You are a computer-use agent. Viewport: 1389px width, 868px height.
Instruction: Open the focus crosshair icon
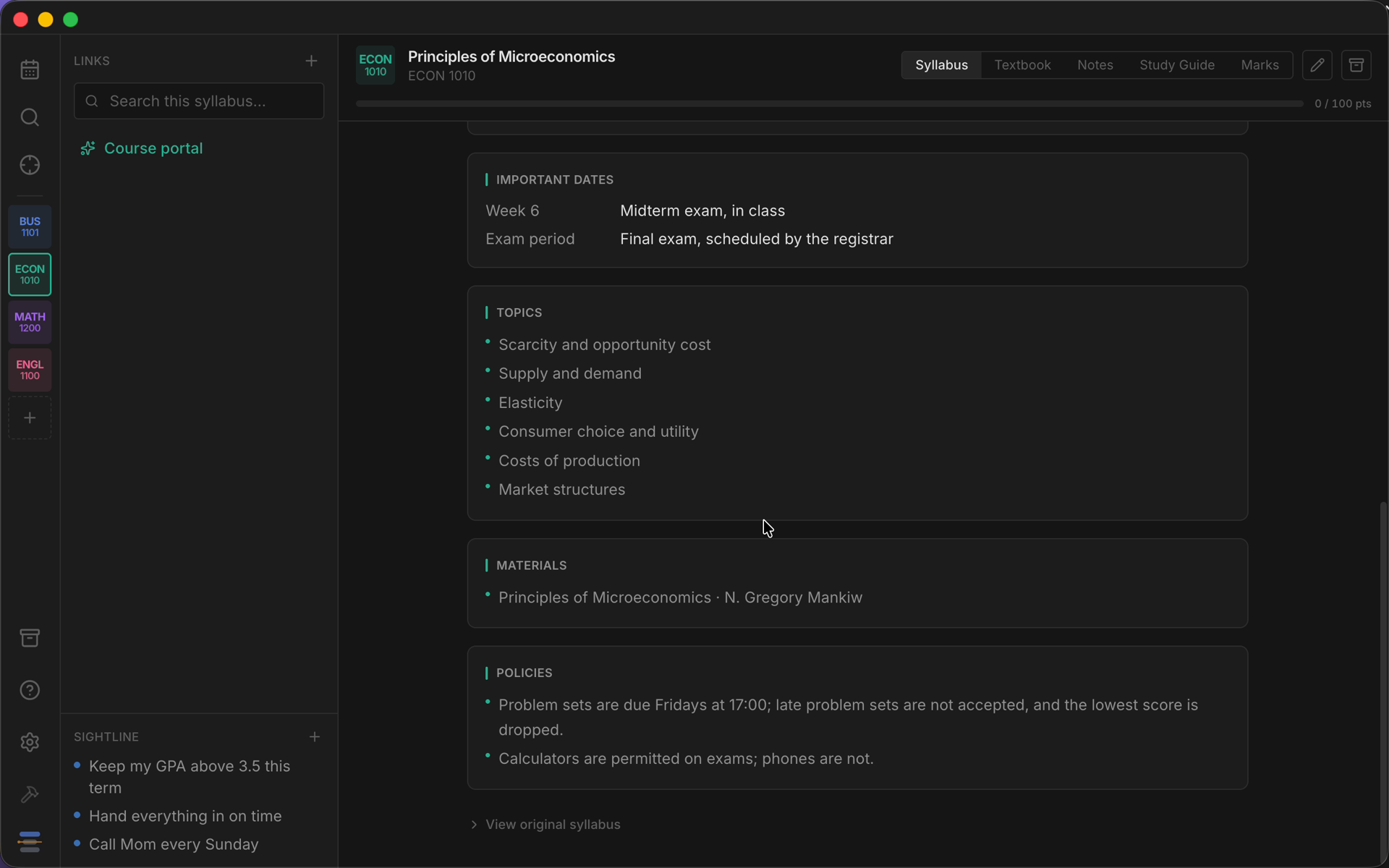[x=30, y=165]
